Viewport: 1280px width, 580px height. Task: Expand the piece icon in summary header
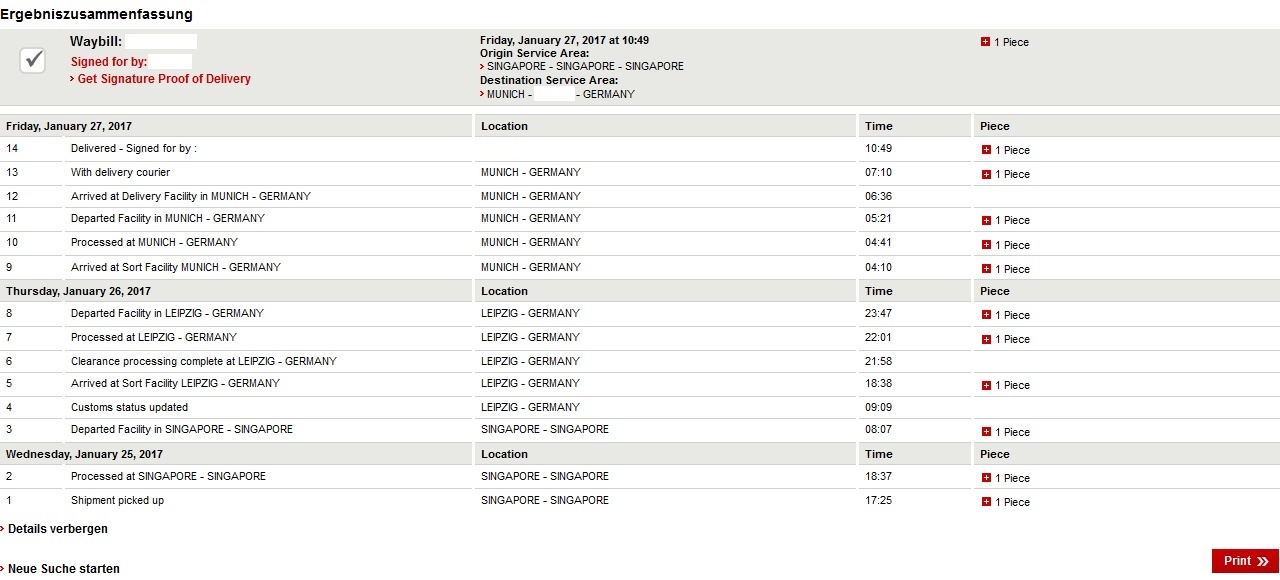click(x=986, y=42)
